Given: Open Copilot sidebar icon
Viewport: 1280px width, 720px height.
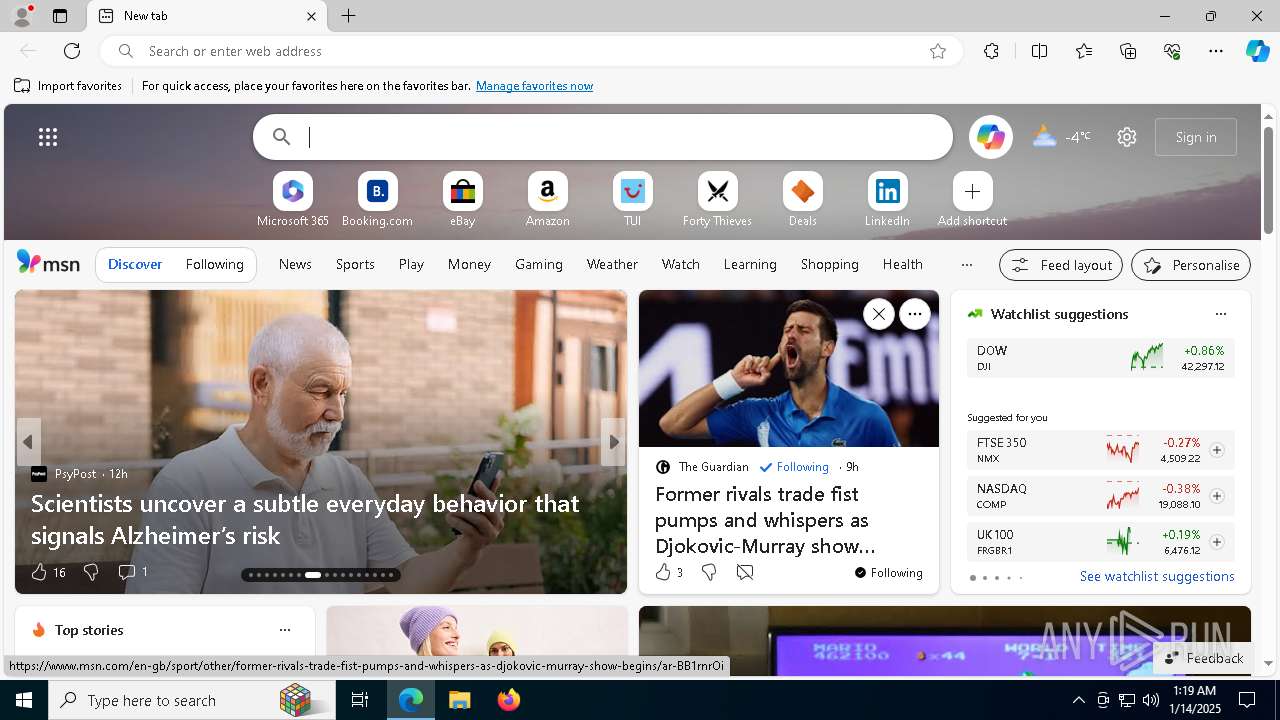Looking at the screenshot, I should 1258,51.
